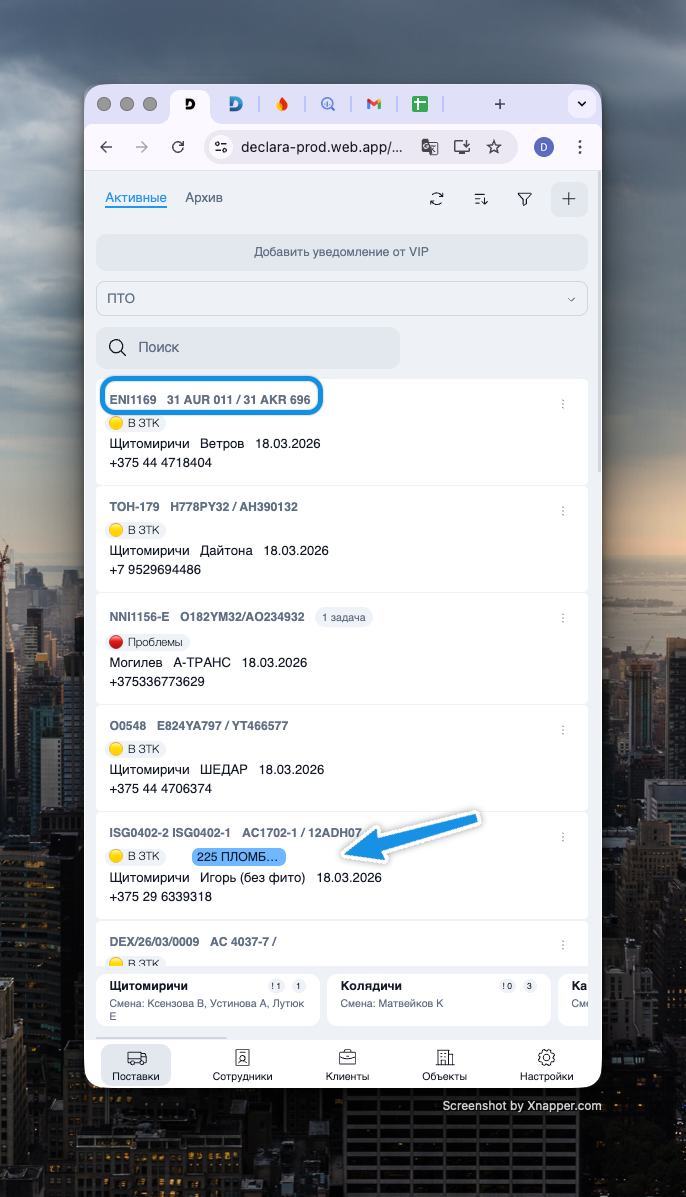This screenshot has height=1197, width=686.
Task: Click Щитомиричи Дайтона 18.03.2026 line
Action: point(219,550)
